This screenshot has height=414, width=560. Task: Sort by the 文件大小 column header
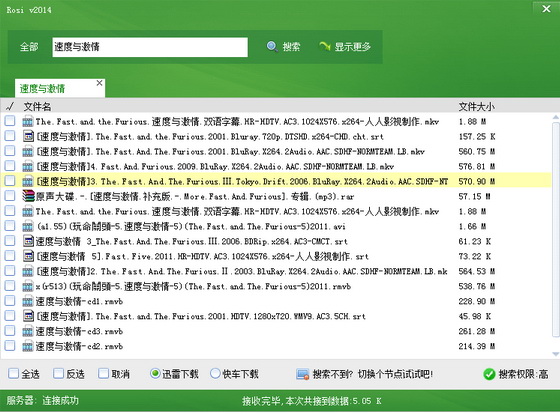pos(476,106)
